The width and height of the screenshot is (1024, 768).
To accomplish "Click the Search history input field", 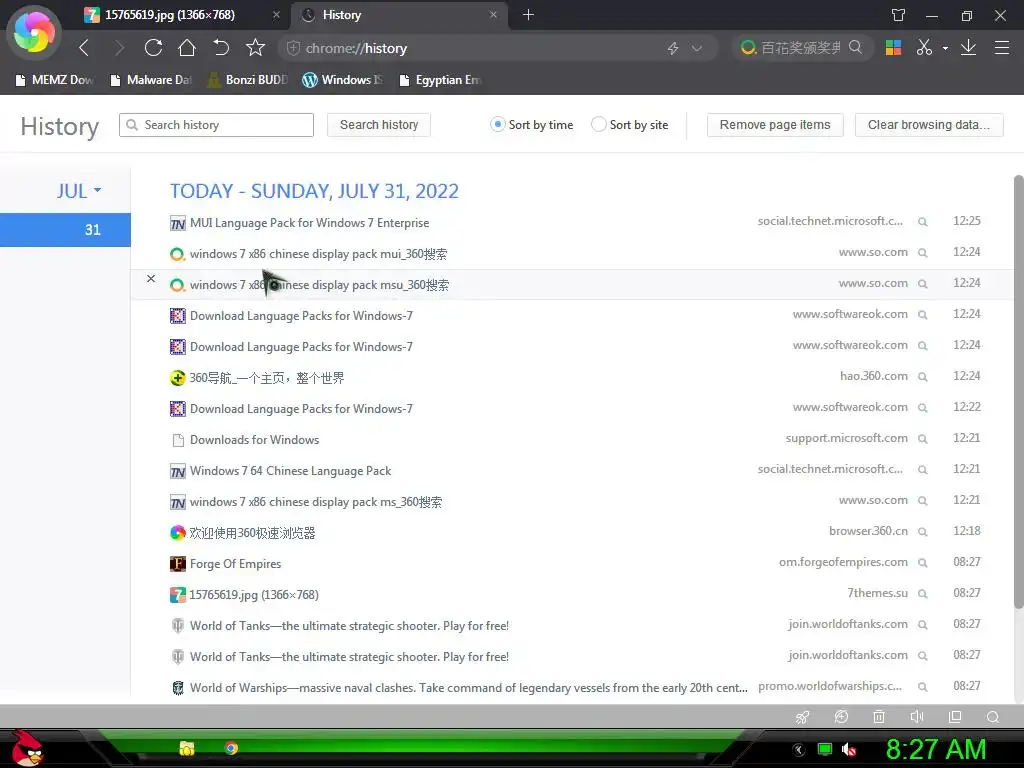I will tap(216, 125).
